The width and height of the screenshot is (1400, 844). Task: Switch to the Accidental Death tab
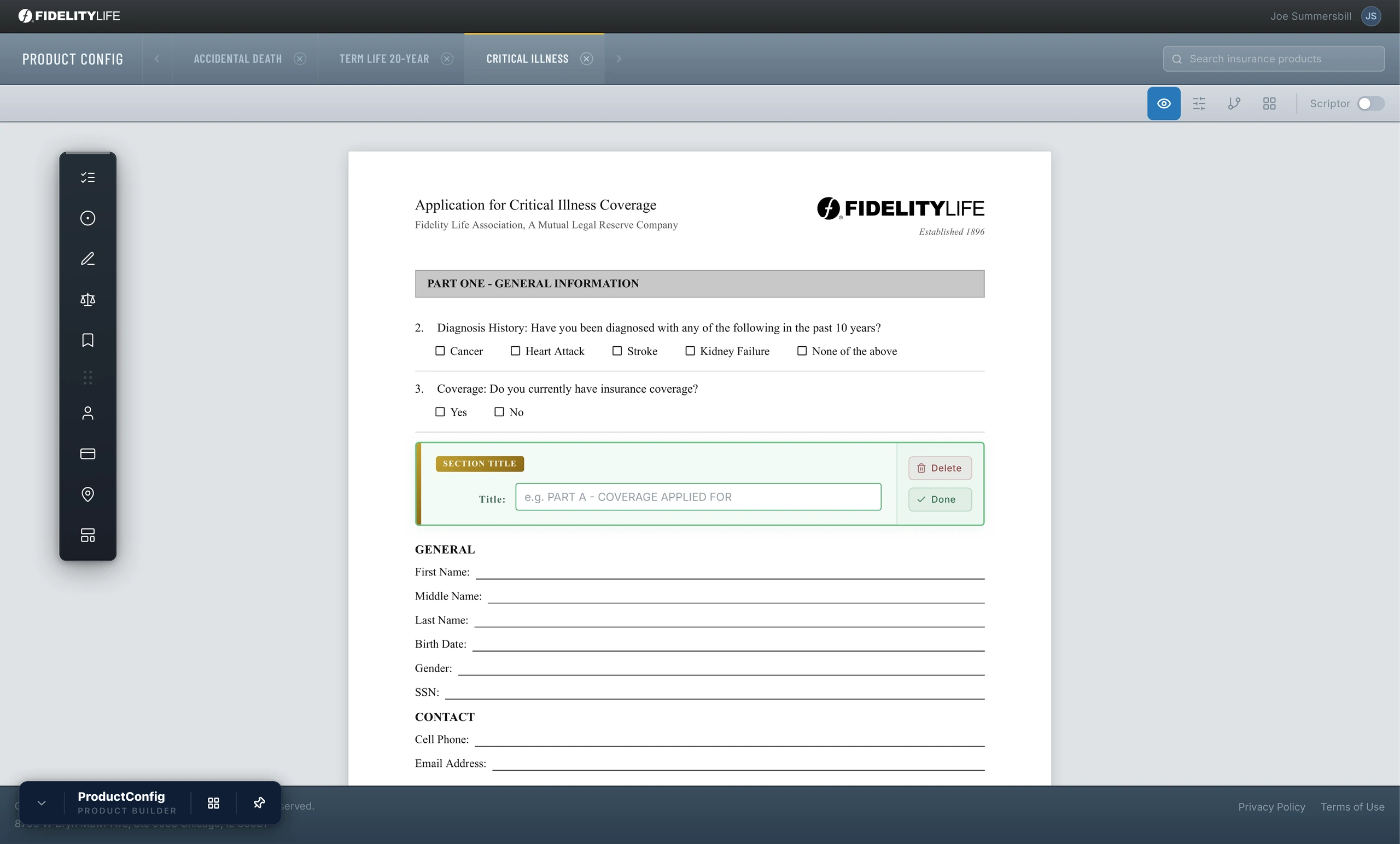point(237,59)
